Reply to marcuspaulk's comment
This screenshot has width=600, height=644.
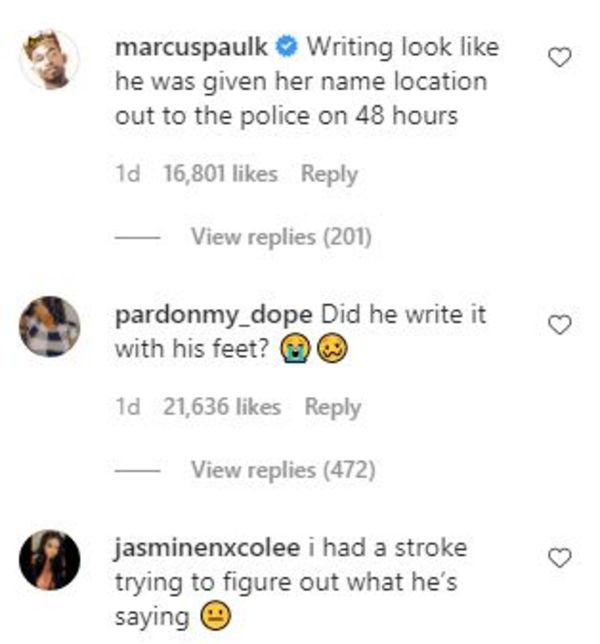pyautogui.click(x=329, y=174)
